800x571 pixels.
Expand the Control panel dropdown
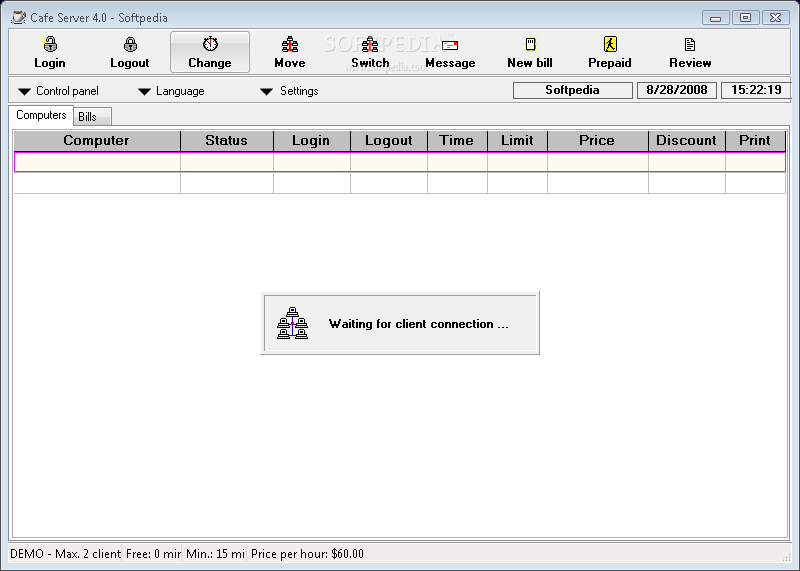[58, 91]
